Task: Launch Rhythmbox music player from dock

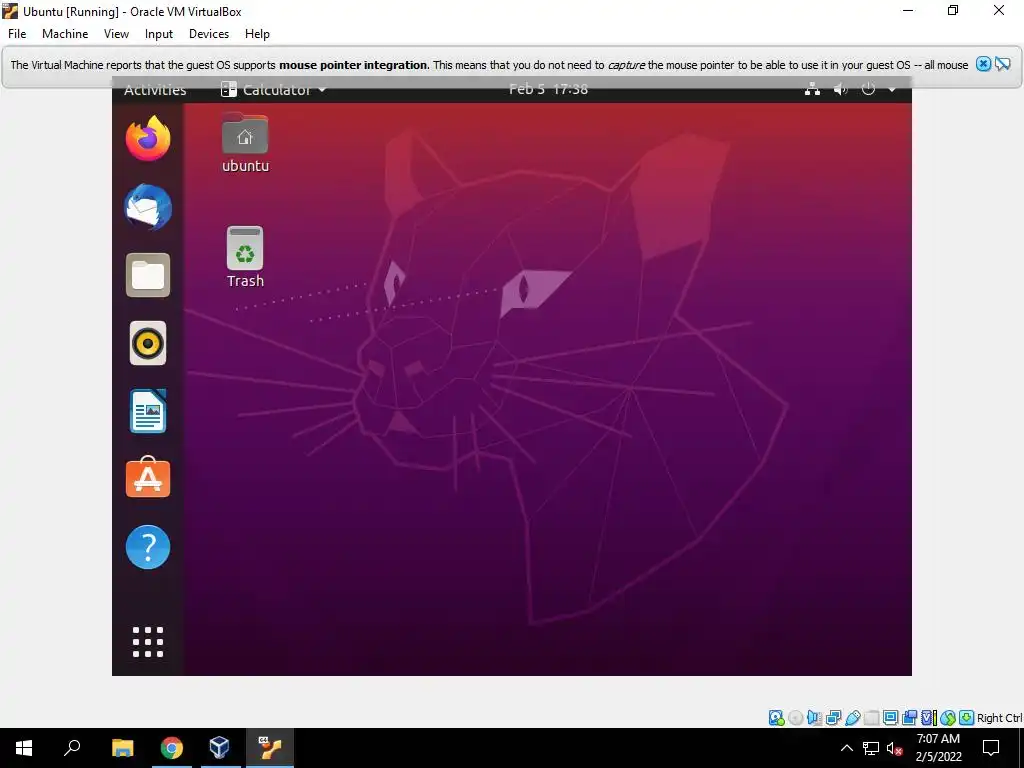Action: (x=148, y=343)
